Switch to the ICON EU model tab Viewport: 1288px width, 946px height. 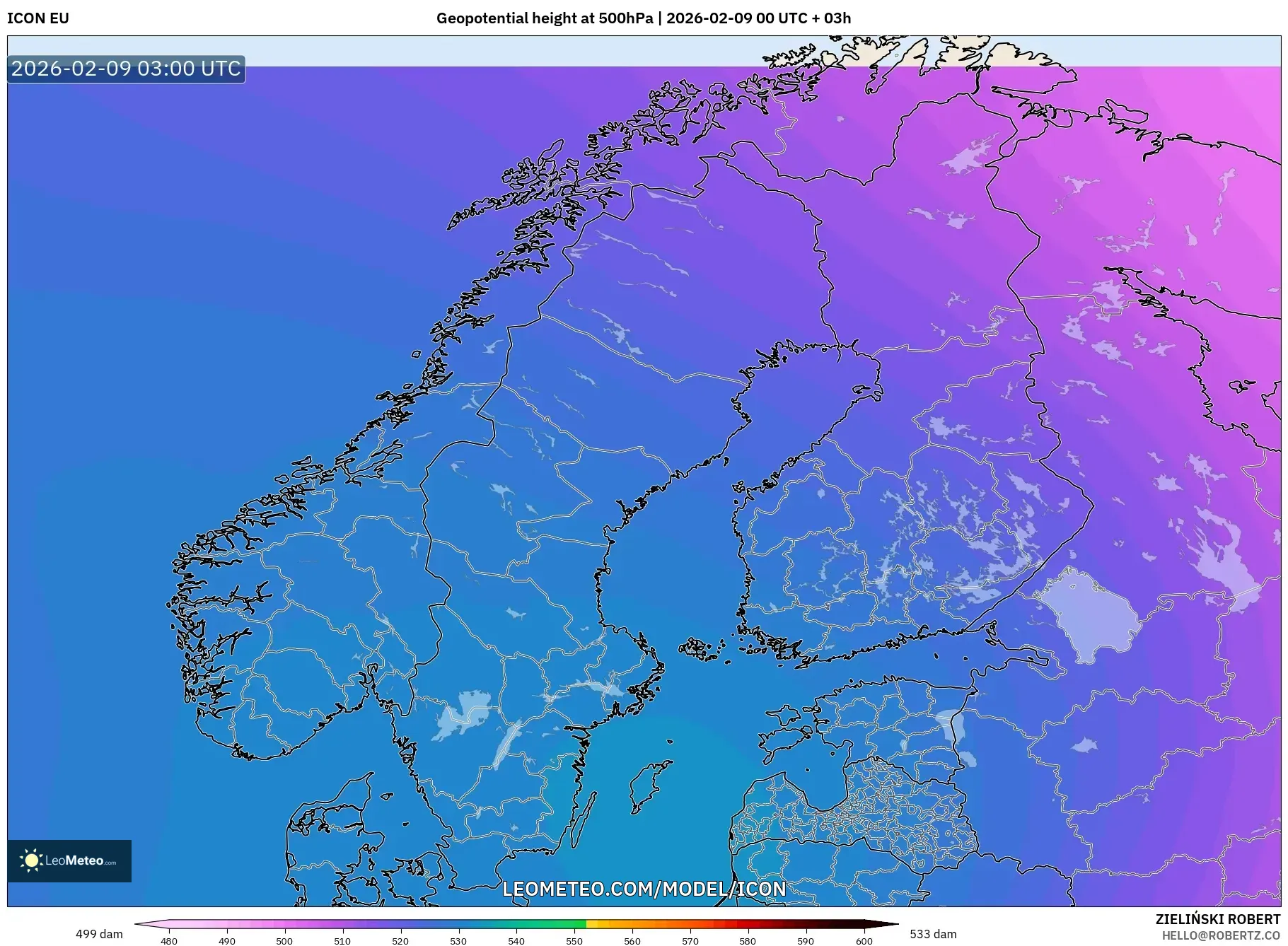click(x=37, y=18)
